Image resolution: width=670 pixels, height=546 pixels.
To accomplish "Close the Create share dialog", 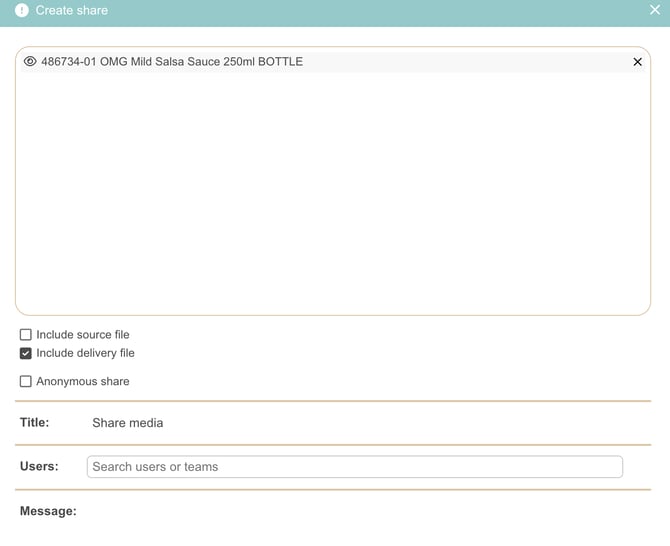I will [655, 10].
